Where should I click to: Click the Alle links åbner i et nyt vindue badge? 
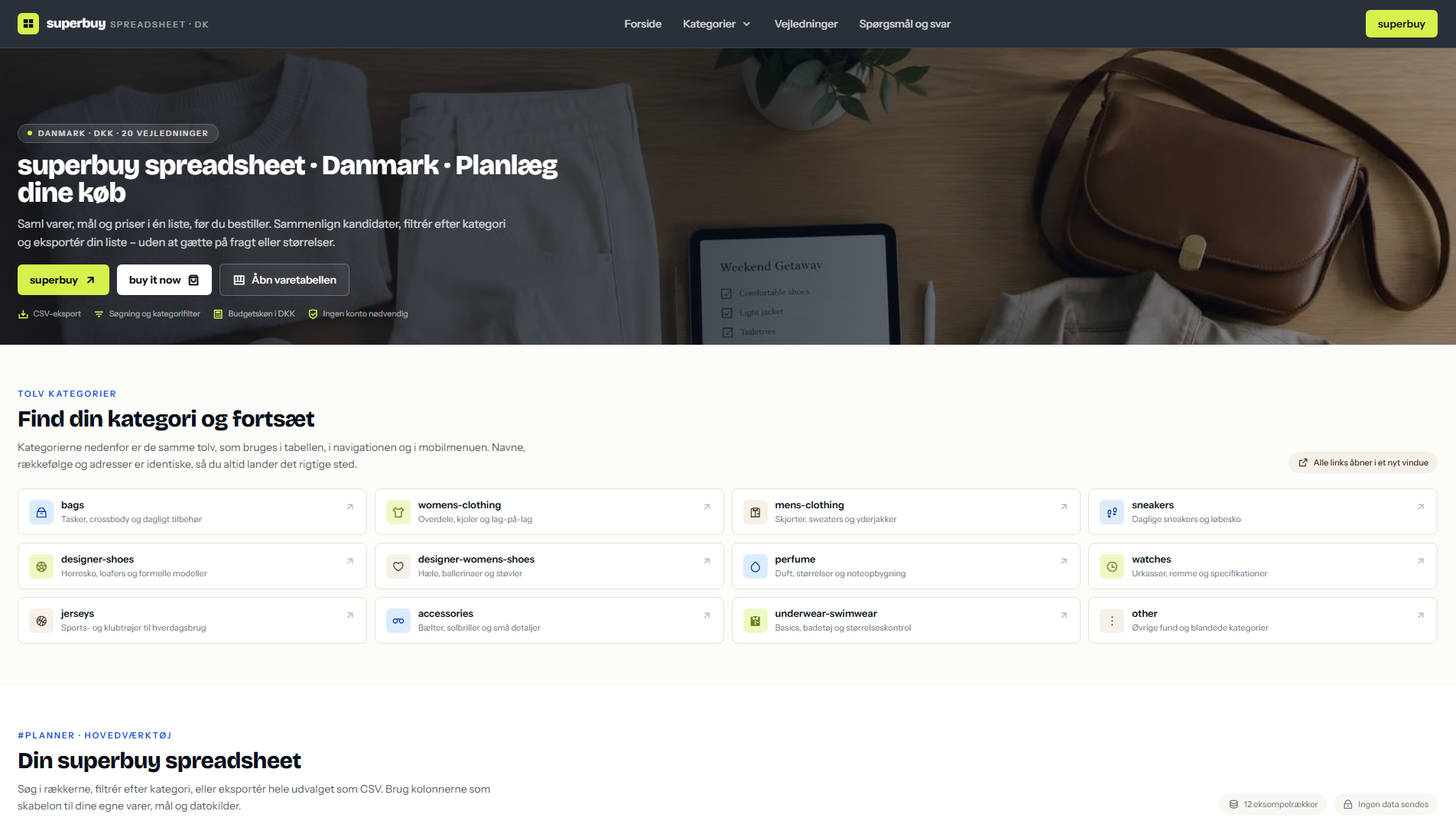(x=1363, y=462)
